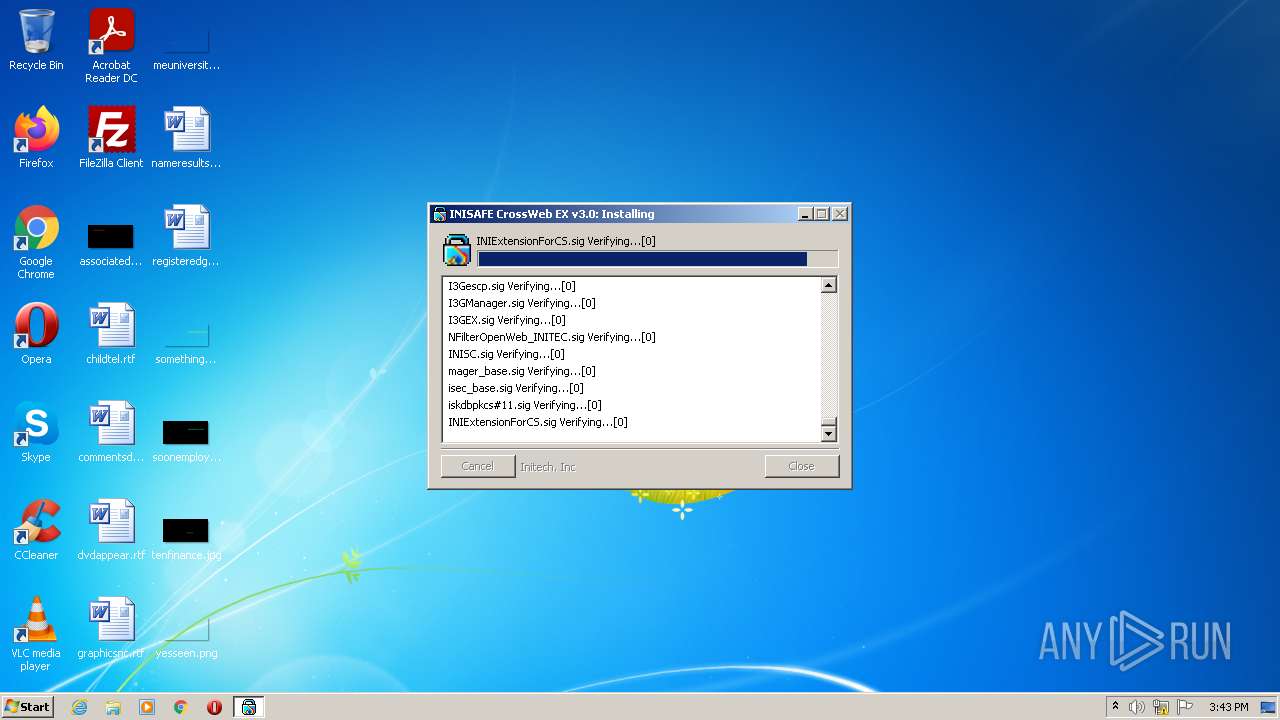Click the Initech, Inc label
1280x720 pixels.
click(x=548, y=467)
